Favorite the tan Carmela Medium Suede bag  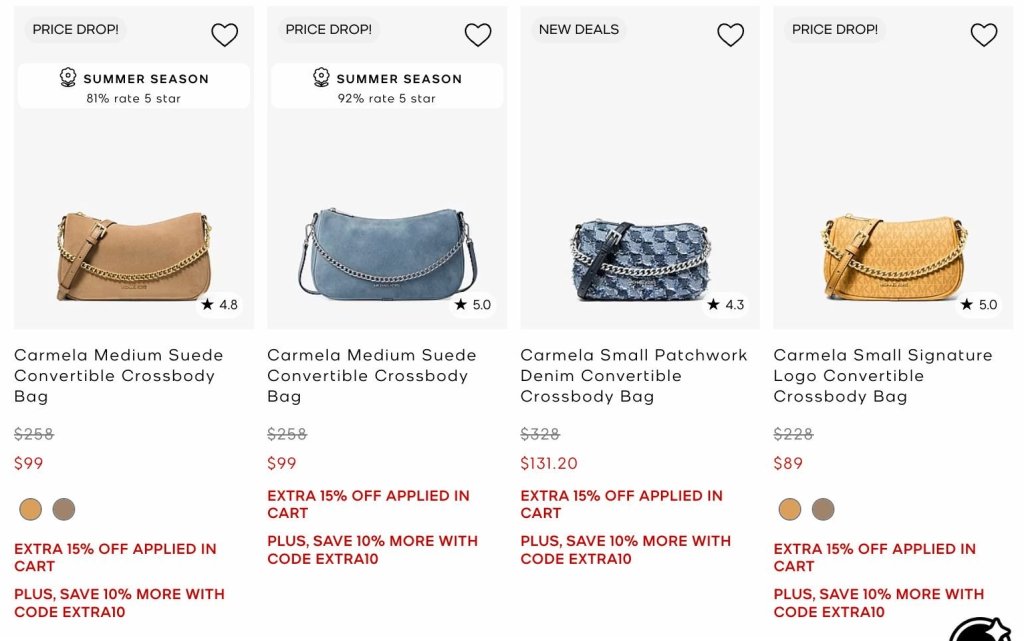(225, 35)
